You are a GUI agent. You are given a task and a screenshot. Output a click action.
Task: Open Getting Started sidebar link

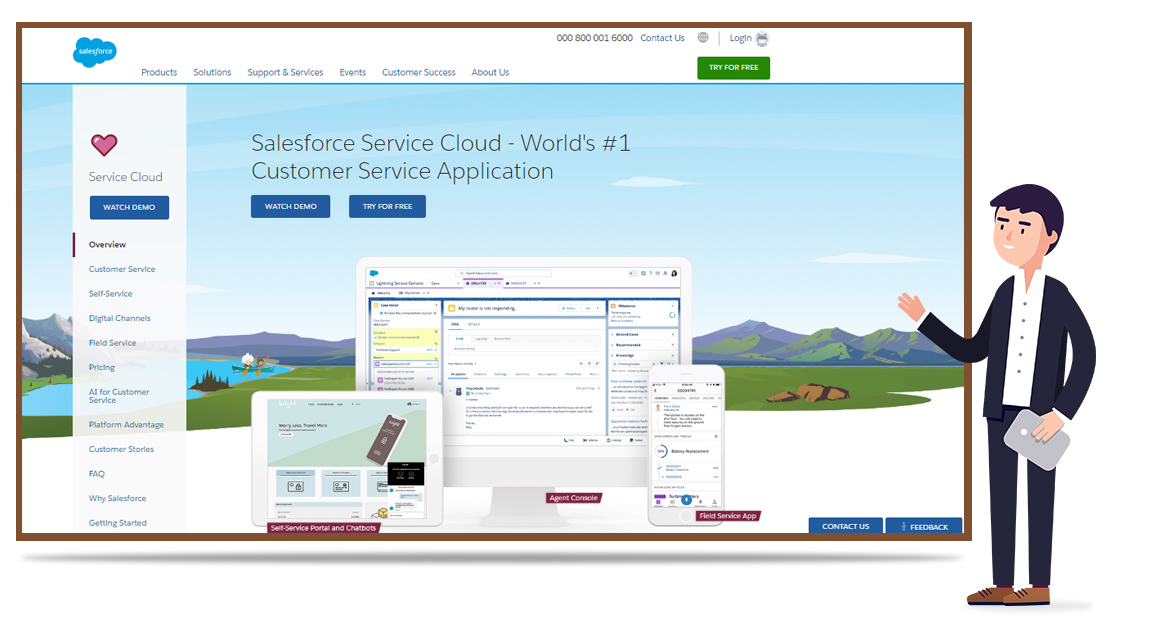pos(118,523)
